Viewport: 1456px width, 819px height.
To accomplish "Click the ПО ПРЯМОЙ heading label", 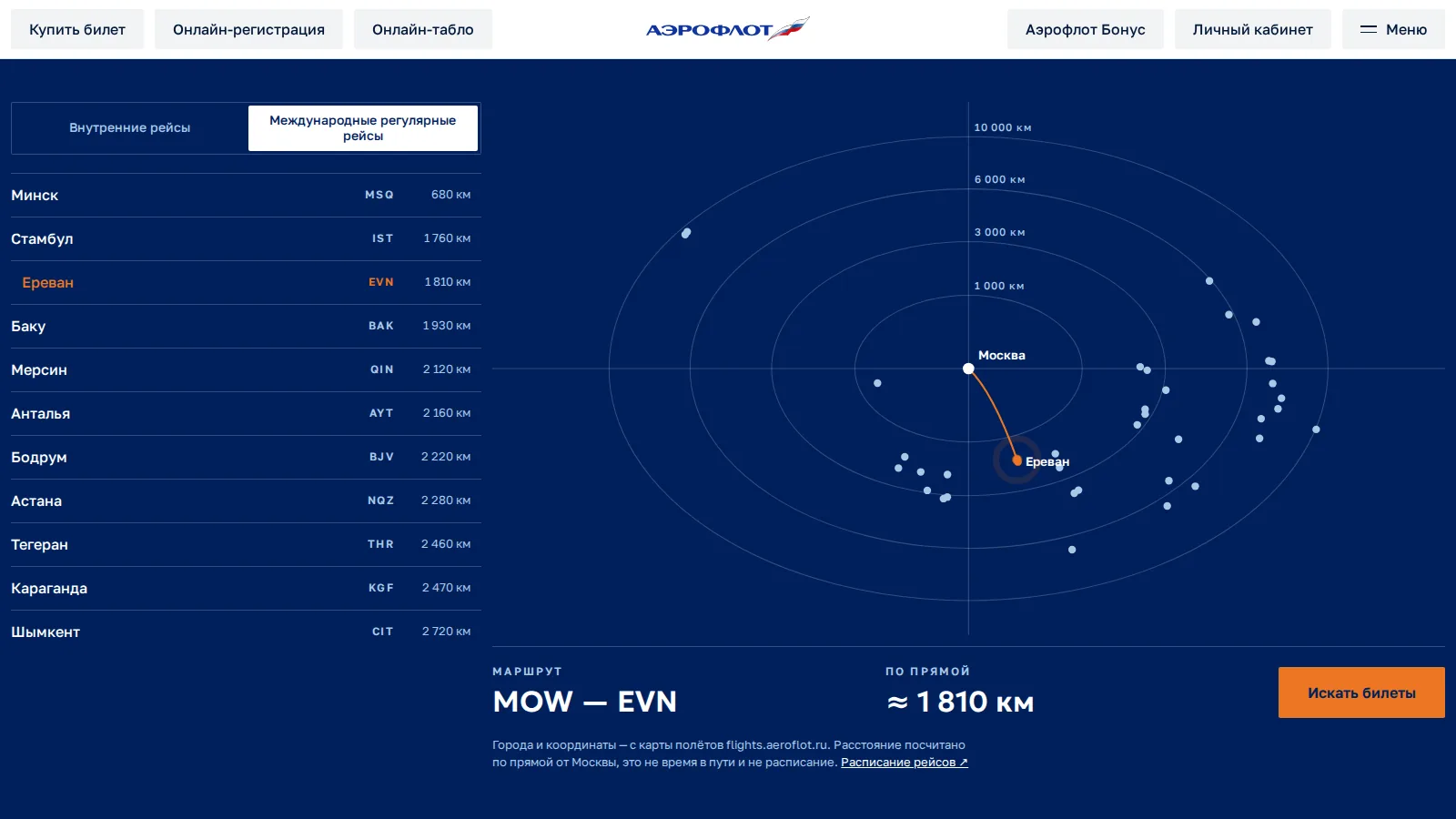I will pyautogui.click(x=928, y=672).
